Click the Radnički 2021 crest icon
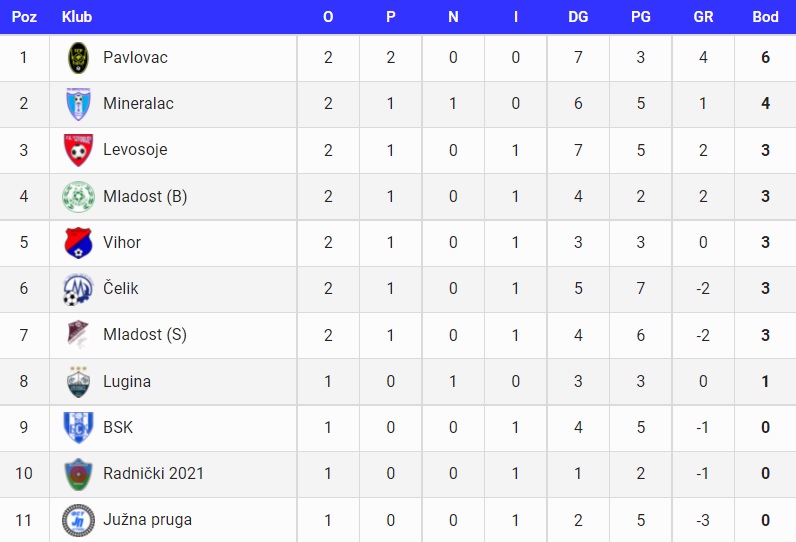Screen dimensions: 796x542 click(78, 474)
